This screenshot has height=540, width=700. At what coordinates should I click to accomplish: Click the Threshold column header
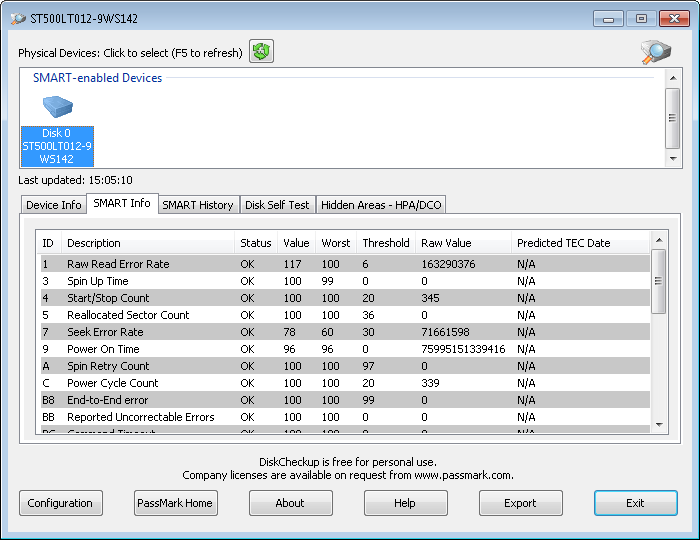click(x=386, y=243)
